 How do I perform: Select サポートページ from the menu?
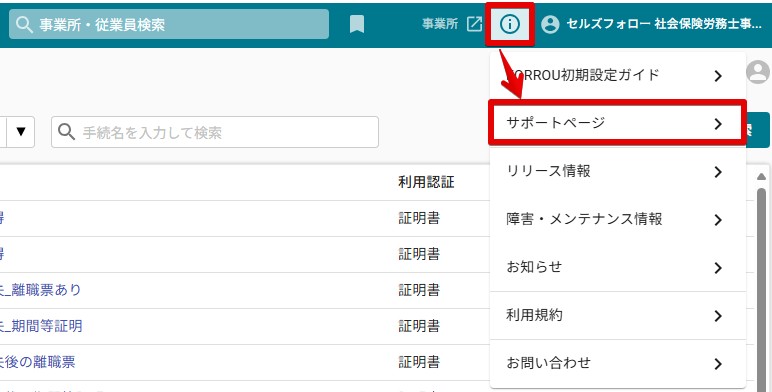[618, 123]
